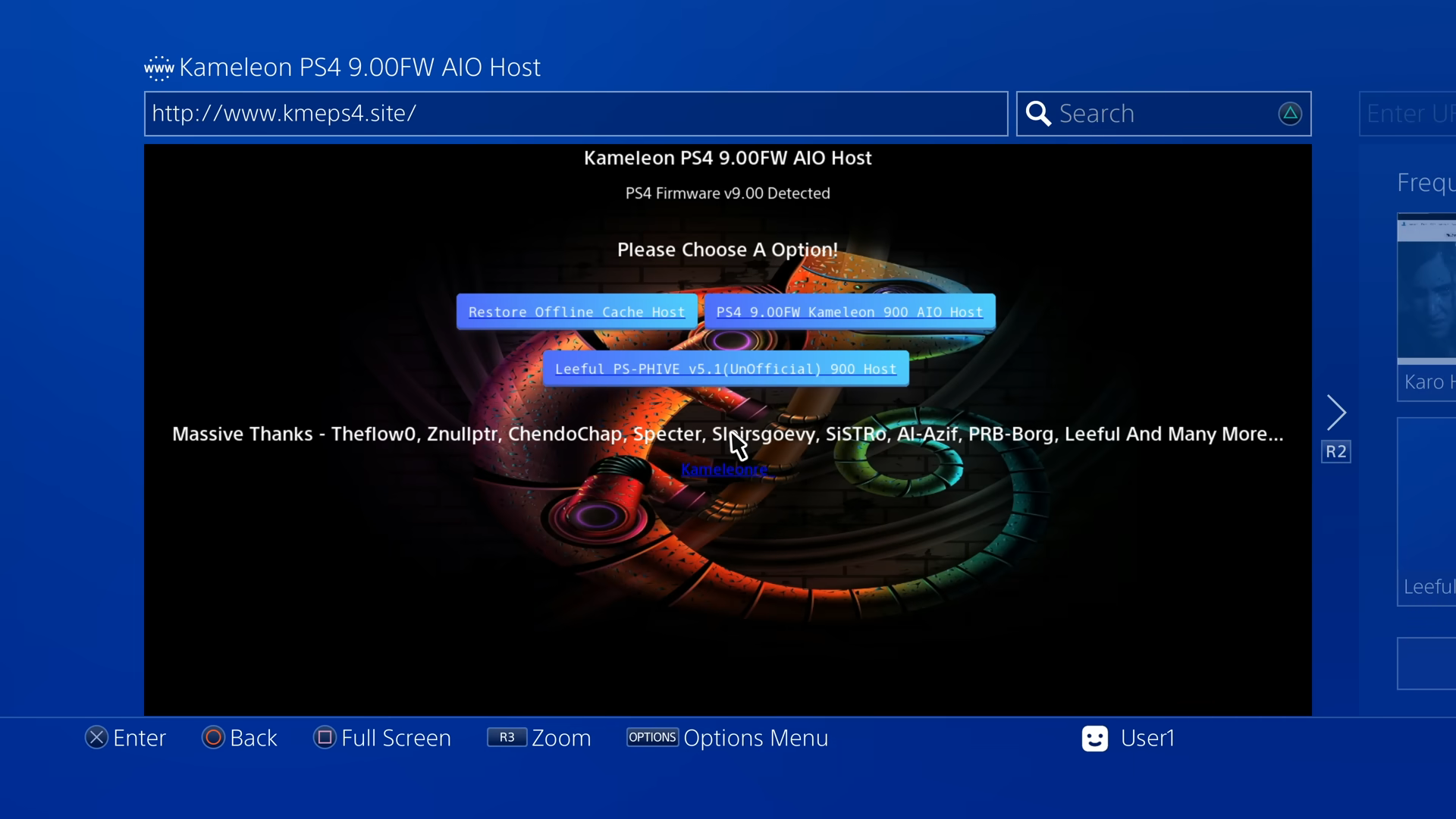Viewport: 1456px width, 819px height.
Task: Click the User1 profile icon
Action: coord(1094,738)
